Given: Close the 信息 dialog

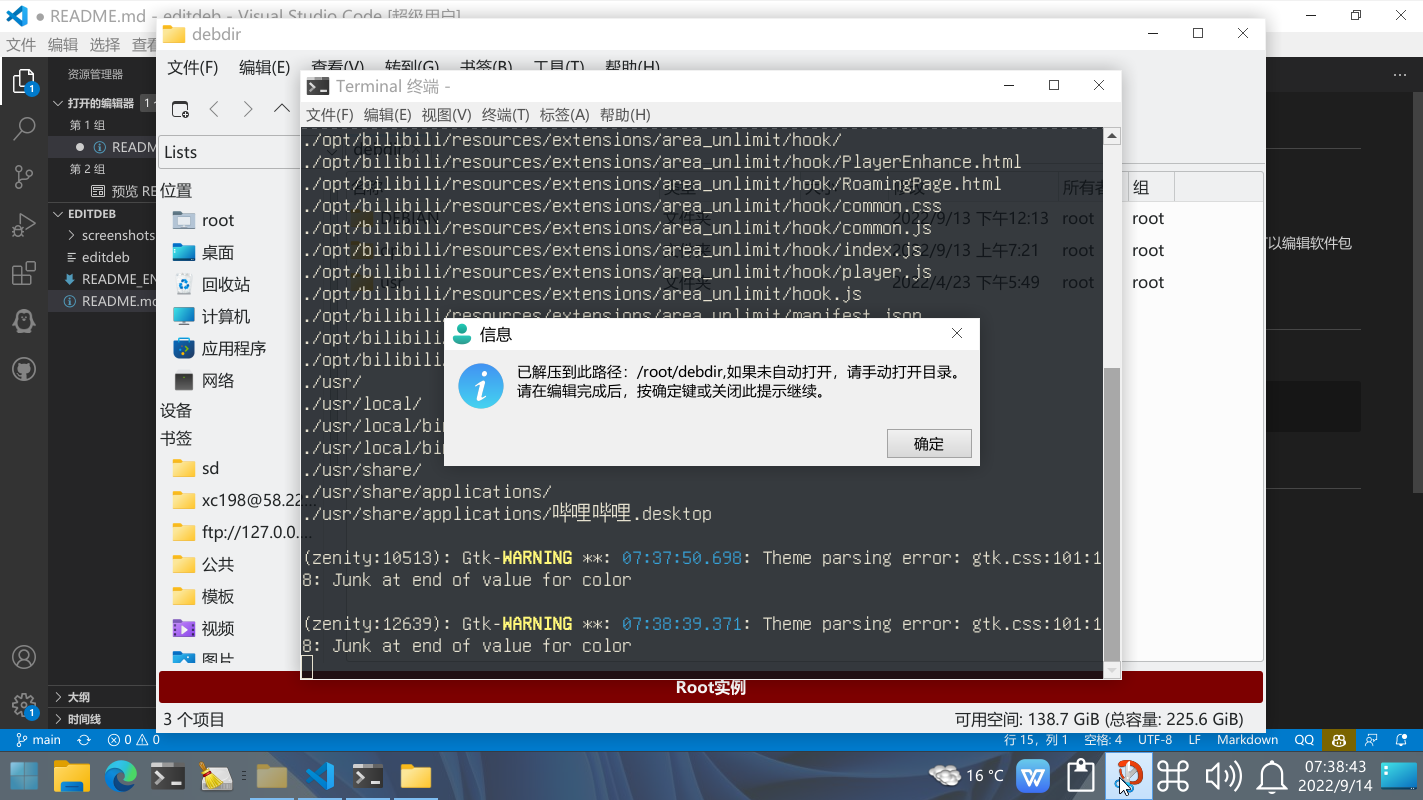Looking at the screenshot, I should (957, 334).
